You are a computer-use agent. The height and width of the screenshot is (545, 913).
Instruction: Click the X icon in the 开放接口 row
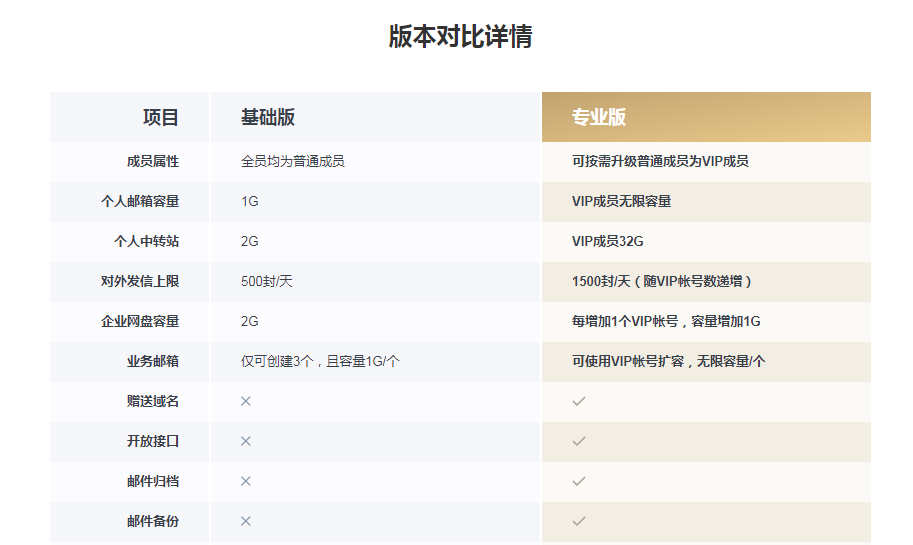246,441
